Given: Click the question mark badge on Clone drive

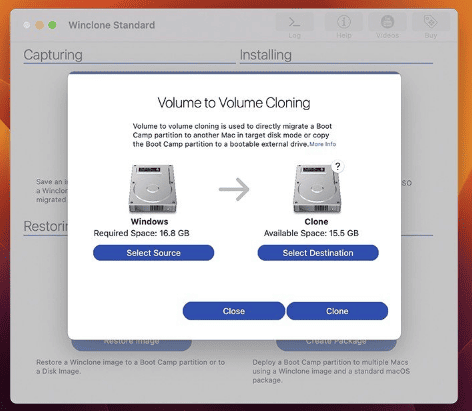Looking at the screenshot, I should tap(338, 166).
